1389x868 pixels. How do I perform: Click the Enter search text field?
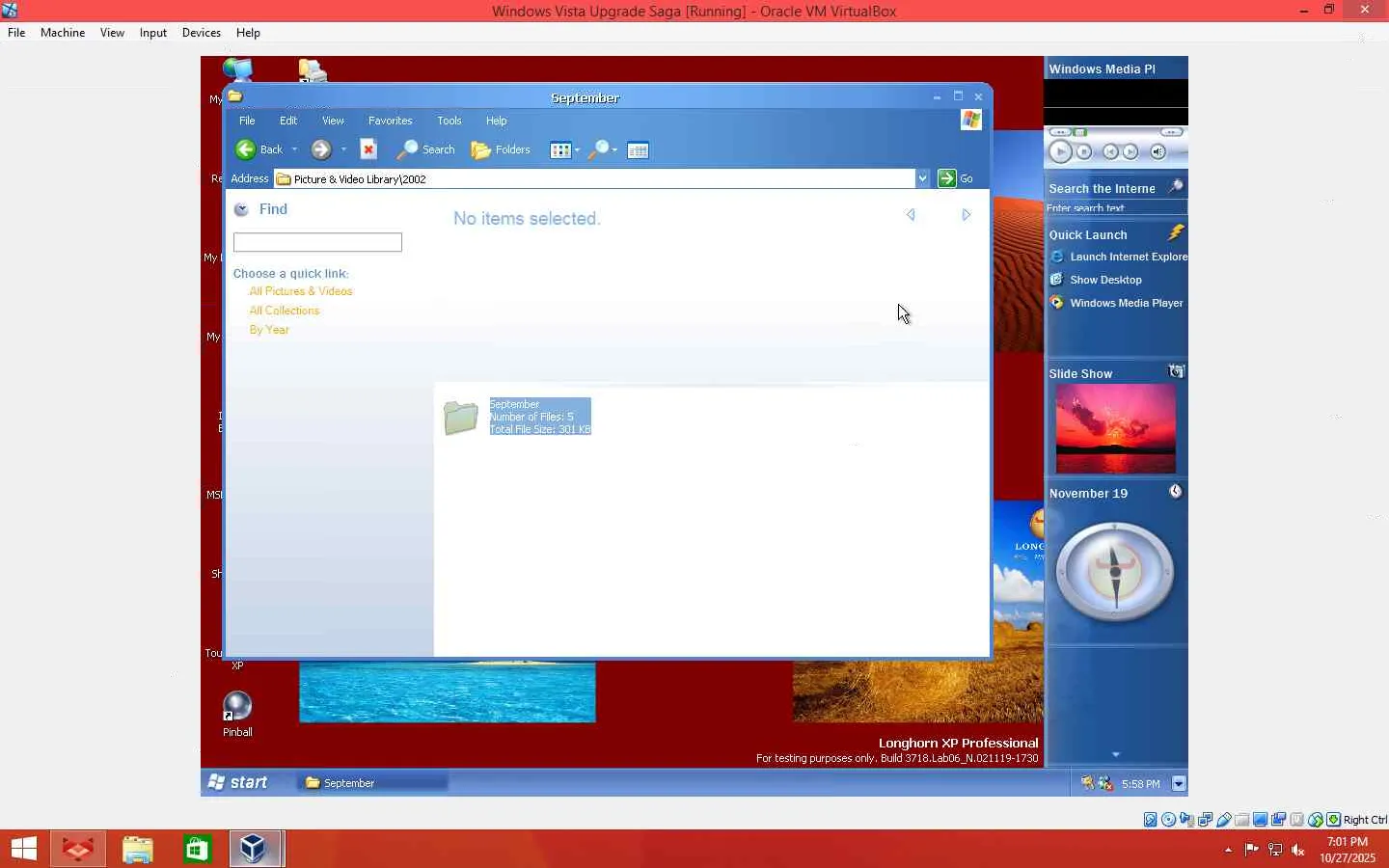(x=1116, y=207)
